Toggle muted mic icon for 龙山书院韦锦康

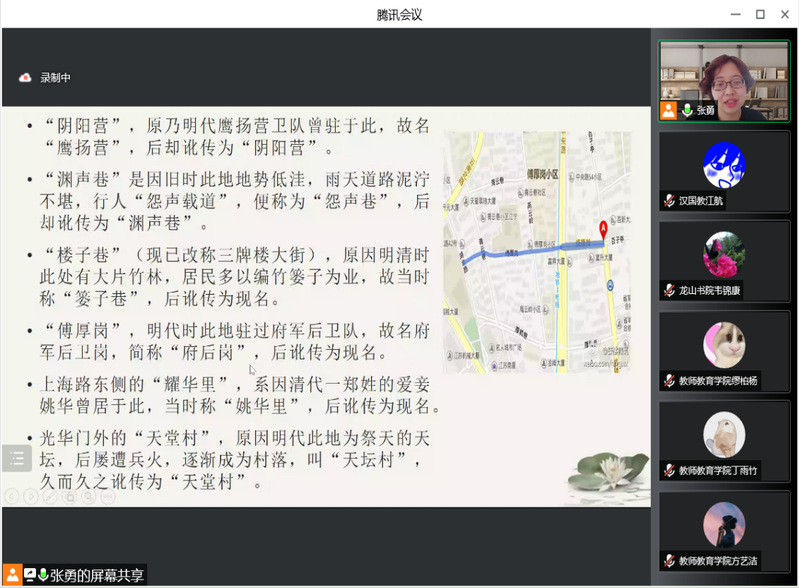[x=668, y=291]
